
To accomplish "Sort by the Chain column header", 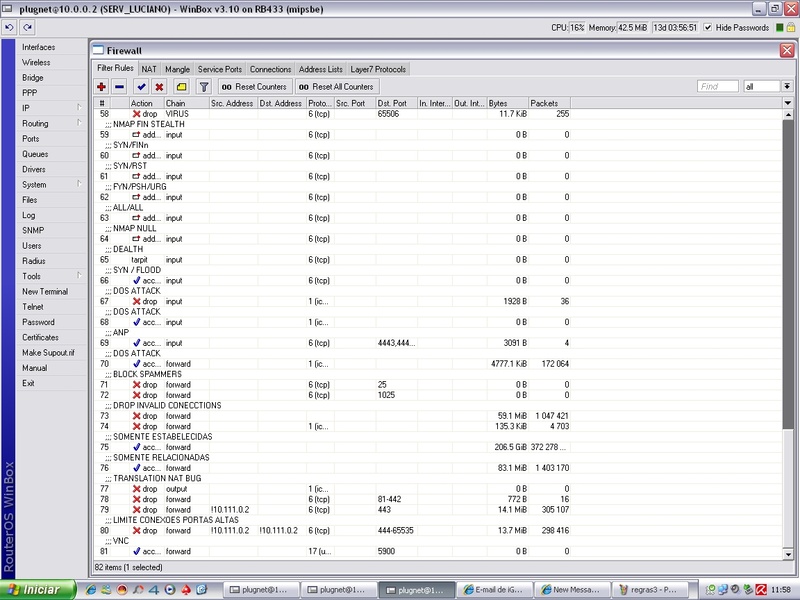I will tap(186, 103).
